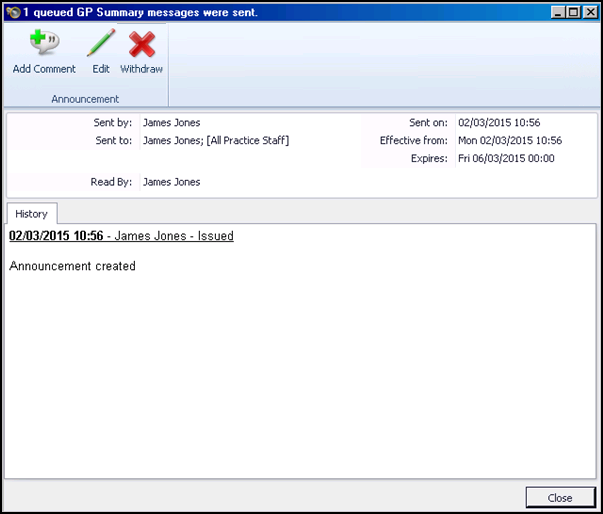603x514 pixels.
Task: Click the red X Withdraw icon
Action: [141, 45]
